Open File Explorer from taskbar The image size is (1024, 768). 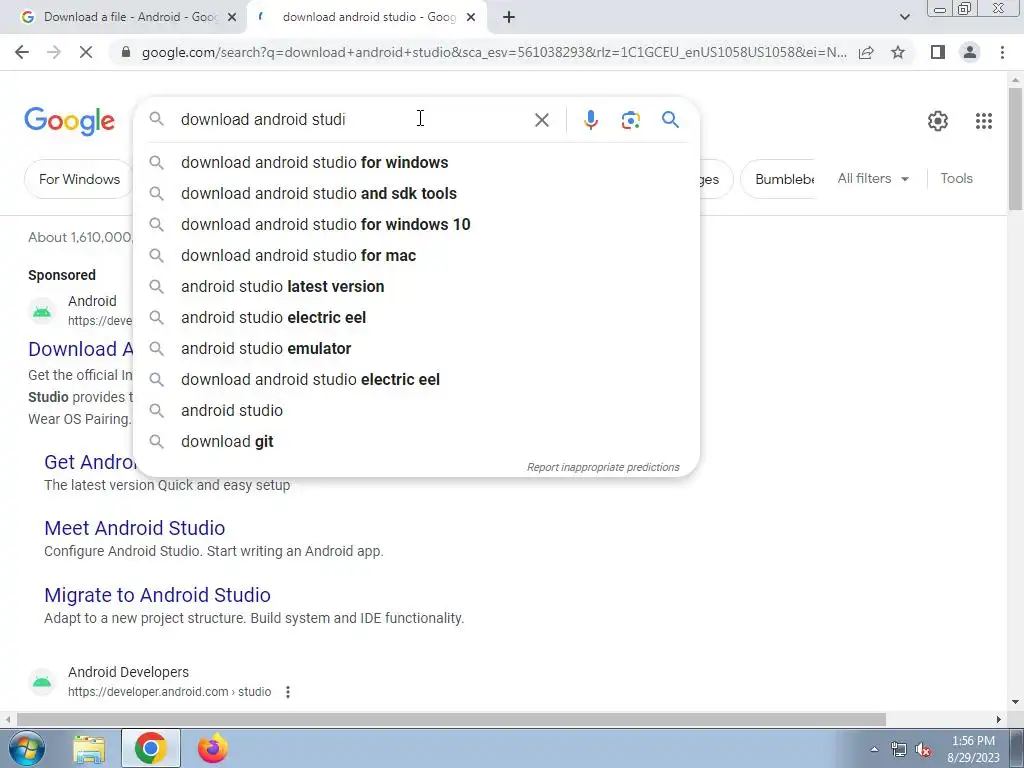click(89, 750)
